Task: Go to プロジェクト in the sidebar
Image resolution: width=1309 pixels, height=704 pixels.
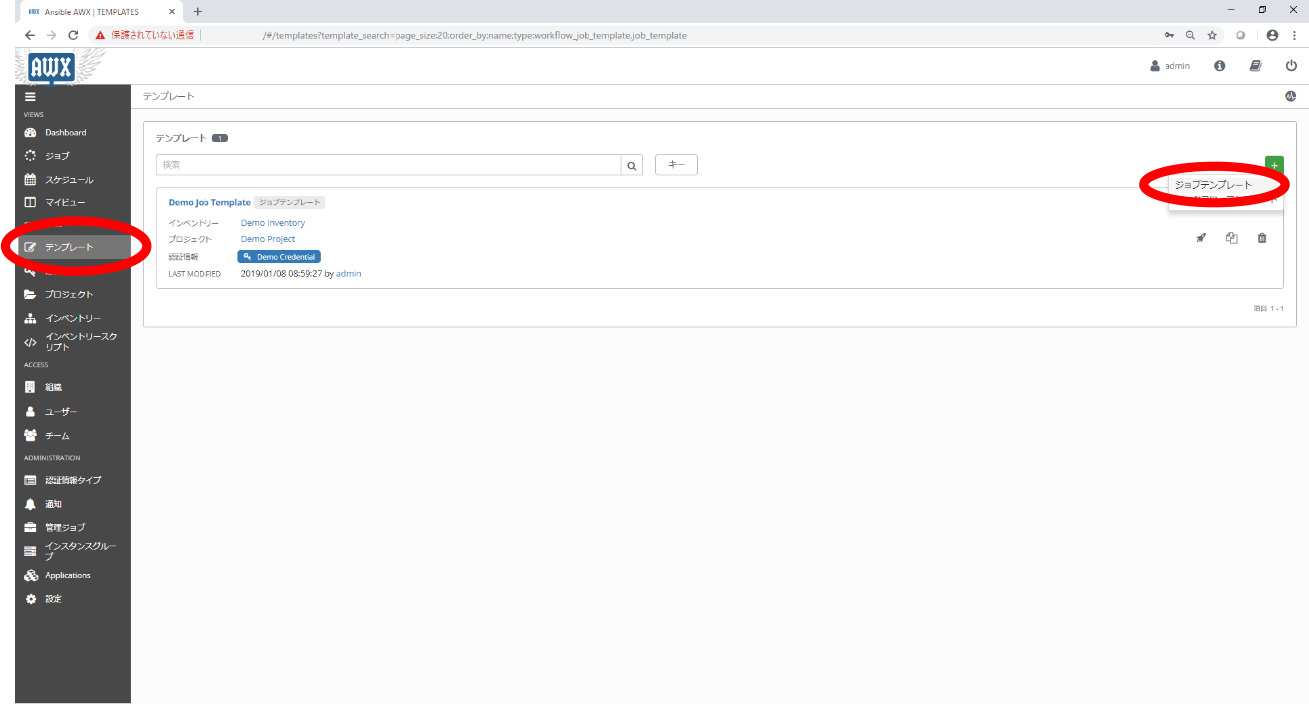Action: point(68,294)
